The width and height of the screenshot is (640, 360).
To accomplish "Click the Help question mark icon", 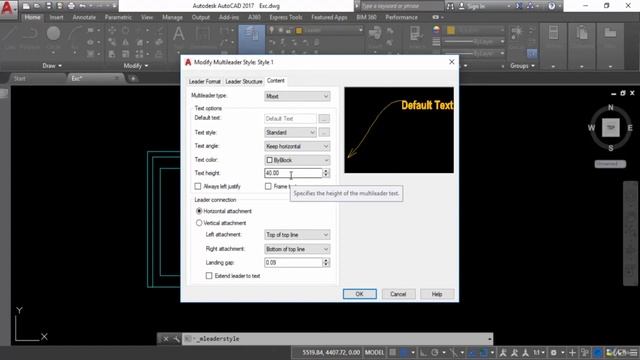I will pyautogui.click(x=551, y=6).
